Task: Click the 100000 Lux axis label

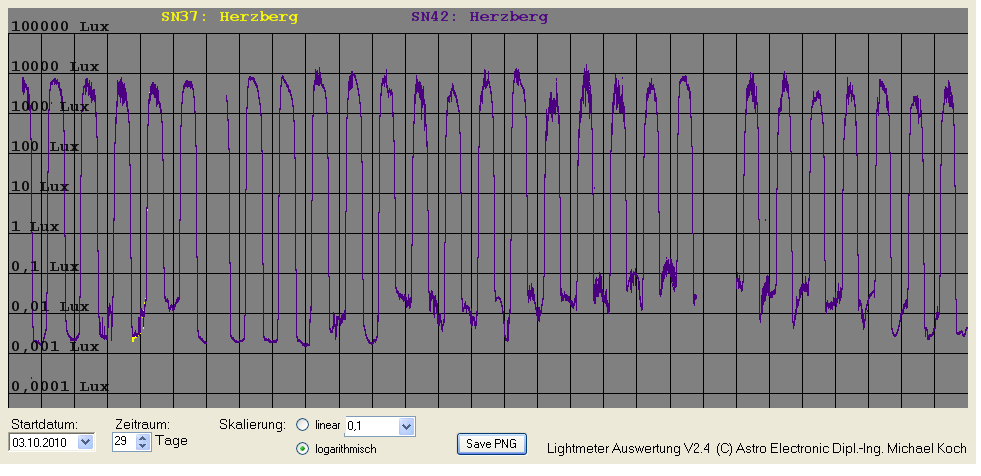Action: (x=60, y=27)
